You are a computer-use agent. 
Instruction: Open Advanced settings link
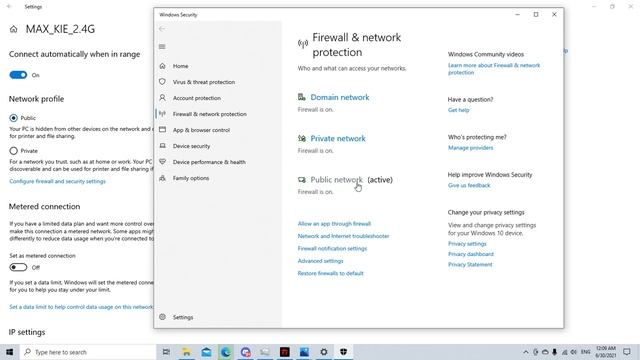320,261
